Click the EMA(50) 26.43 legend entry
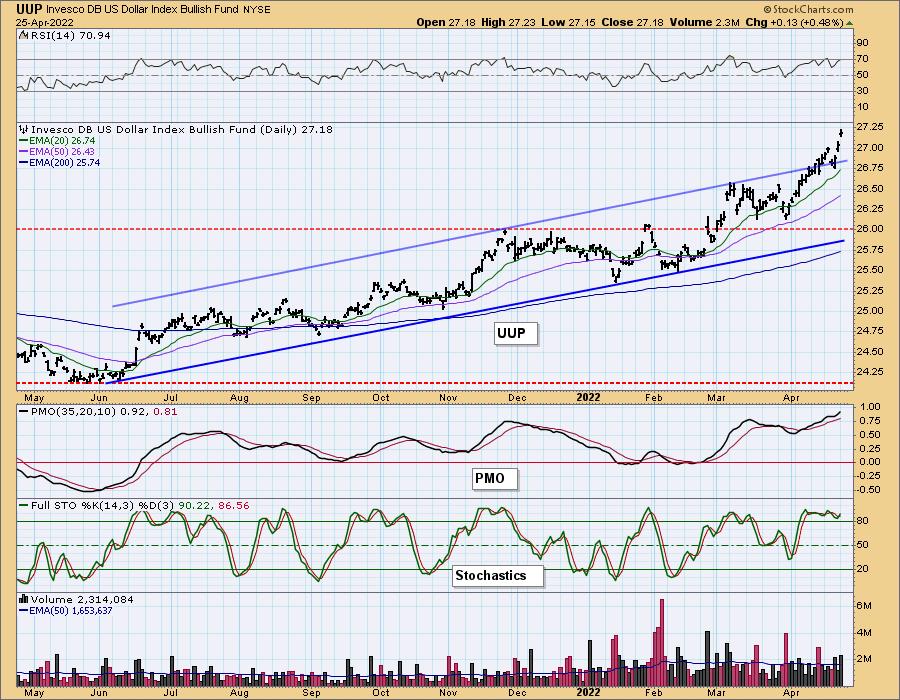 tap(57, 151)
